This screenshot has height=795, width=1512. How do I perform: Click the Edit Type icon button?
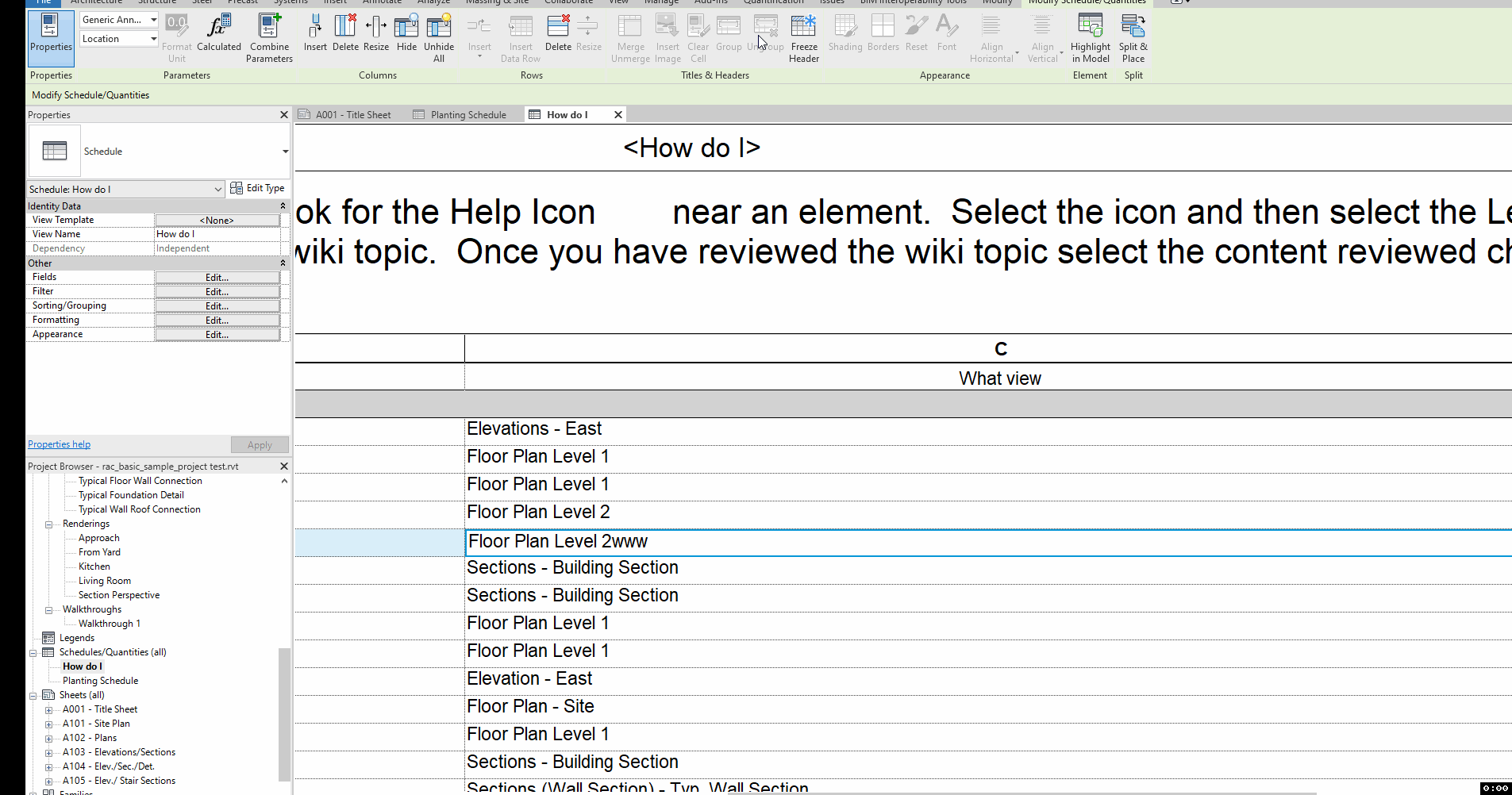257,188
